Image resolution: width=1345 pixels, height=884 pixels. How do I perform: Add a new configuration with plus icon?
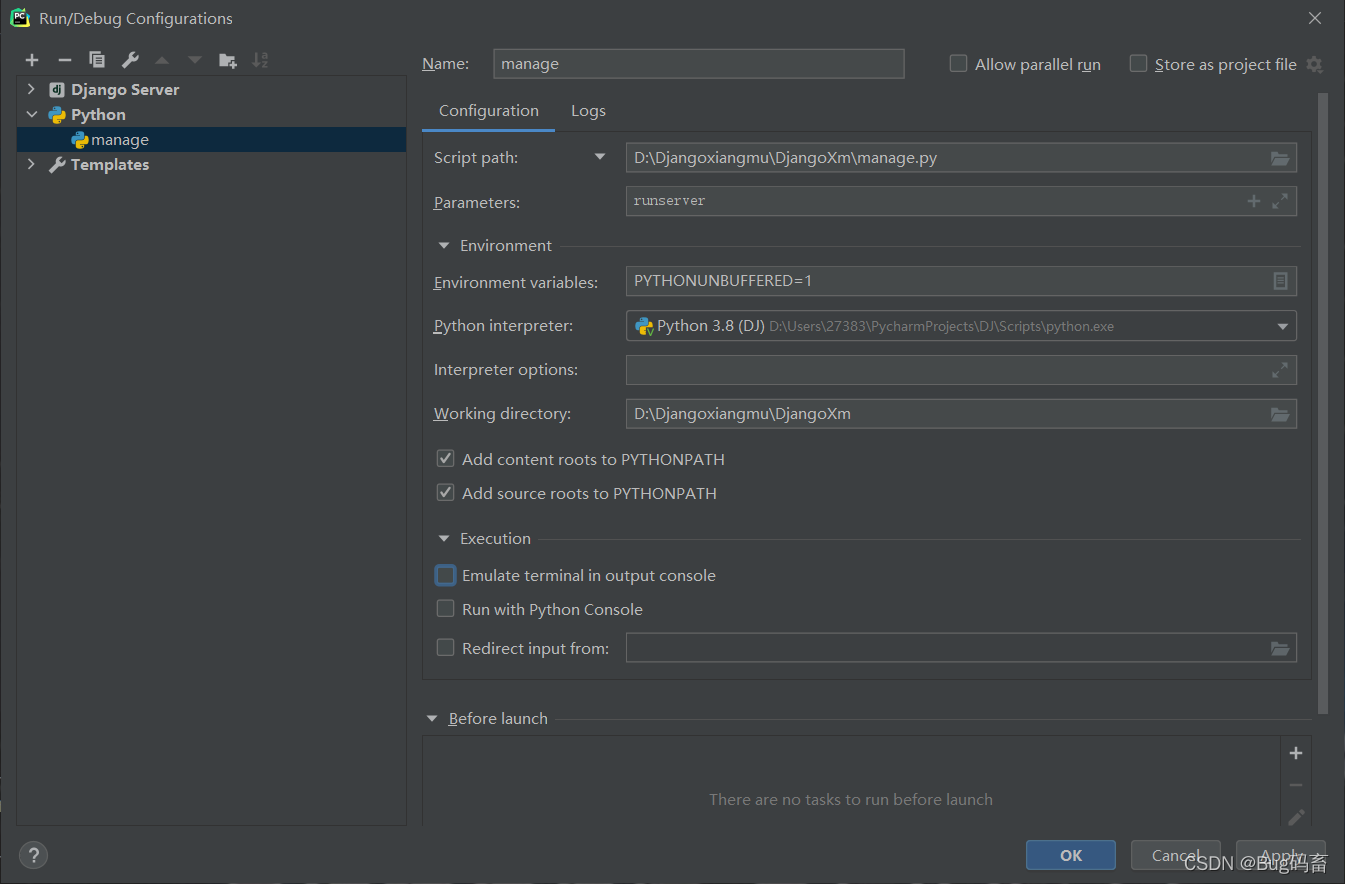point(32,60)
